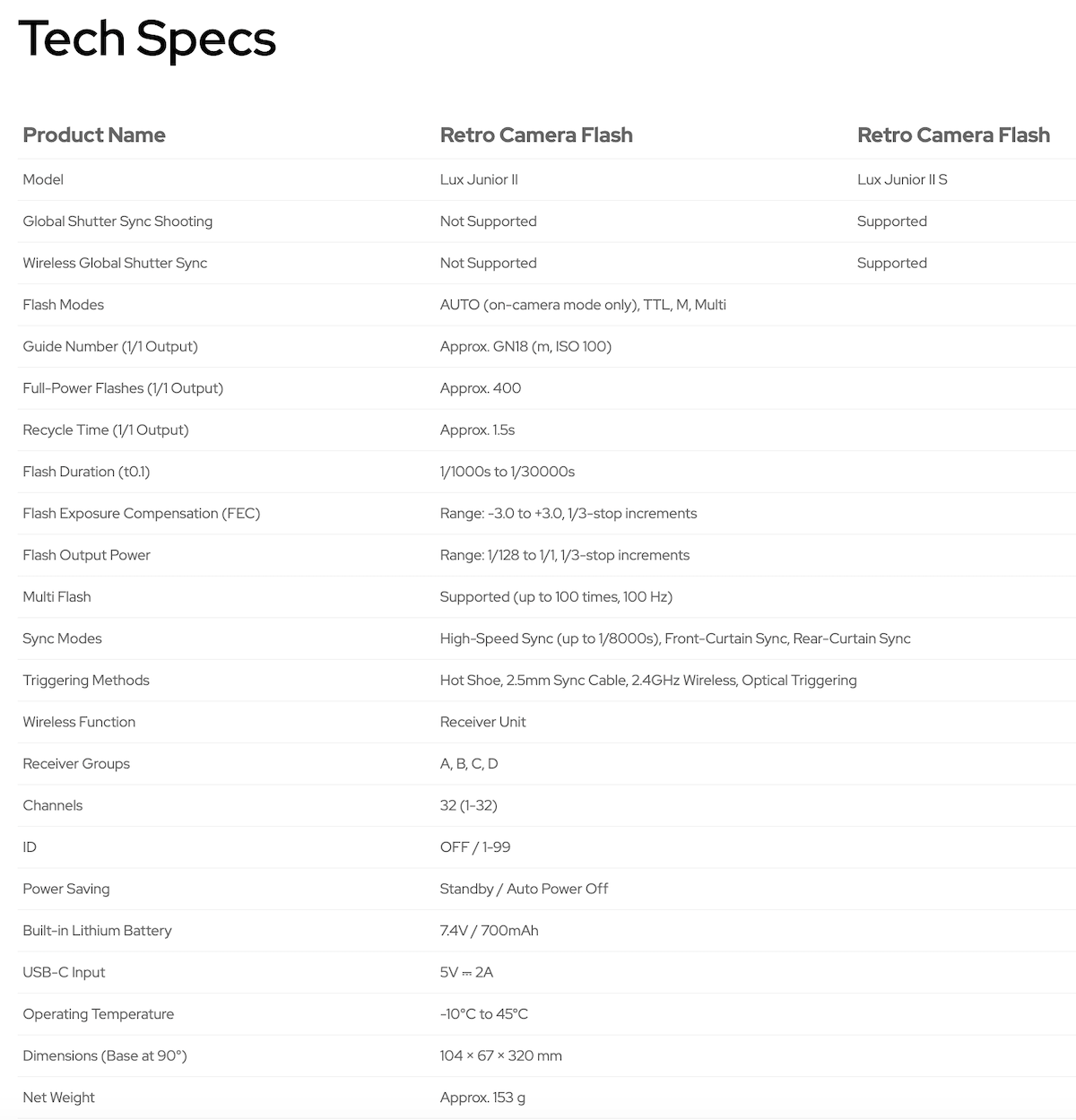This screenshot has width=1076, height=1120.
Task: Click the Tech Specs heading
Action: (147, 39)
